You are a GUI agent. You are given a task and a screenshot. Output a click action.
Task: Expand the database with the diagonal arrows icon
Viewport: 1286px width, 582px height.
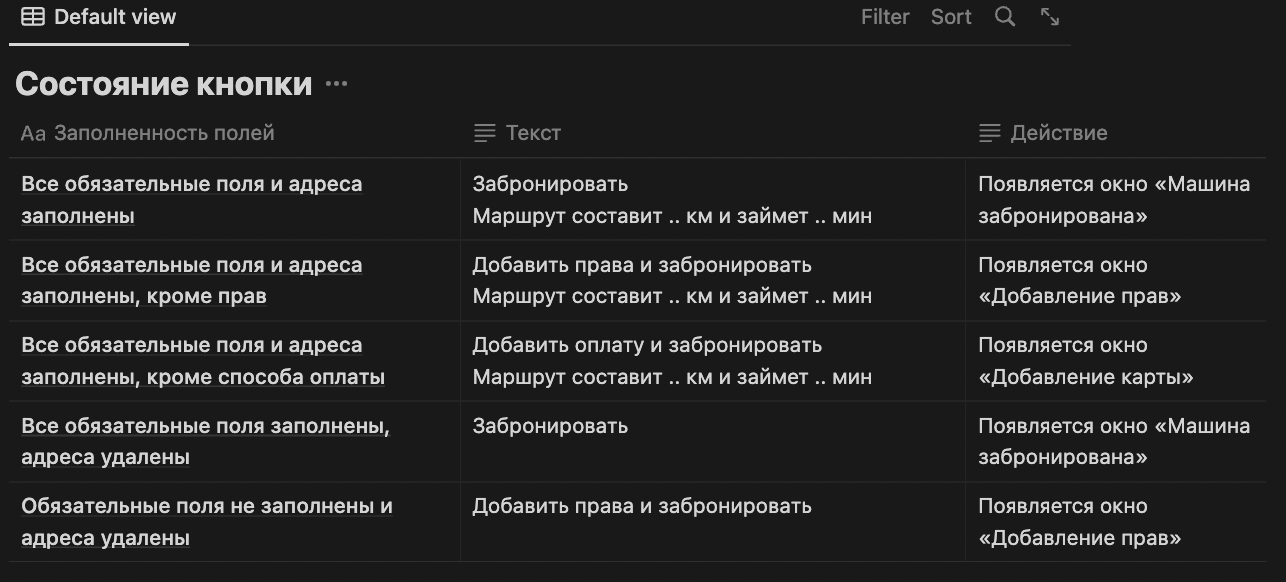1048,16
